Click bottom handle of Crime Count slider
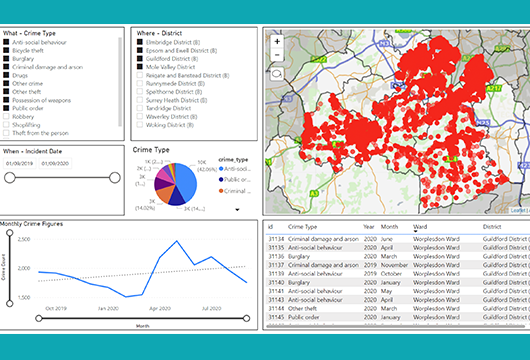This screenshot has width=530, height=360. coord(10,304)
